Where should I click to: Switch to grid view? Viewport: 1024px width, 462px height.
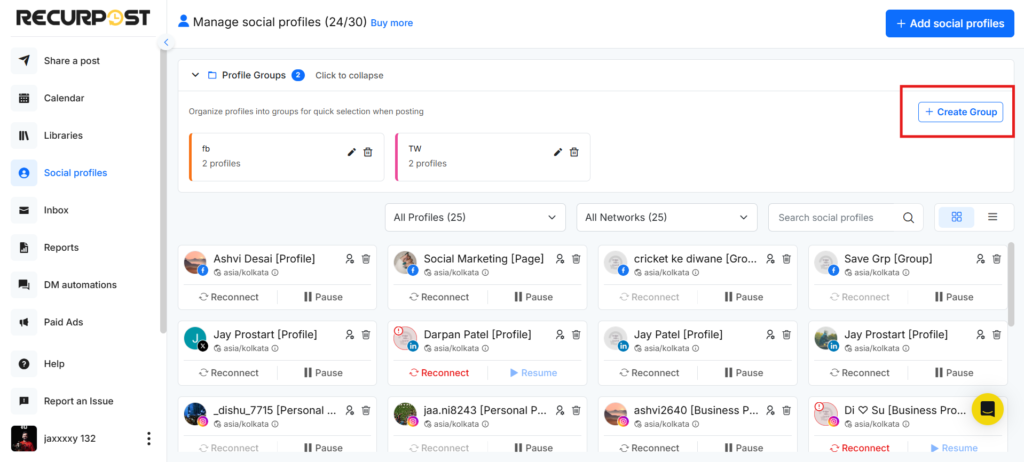956,217
